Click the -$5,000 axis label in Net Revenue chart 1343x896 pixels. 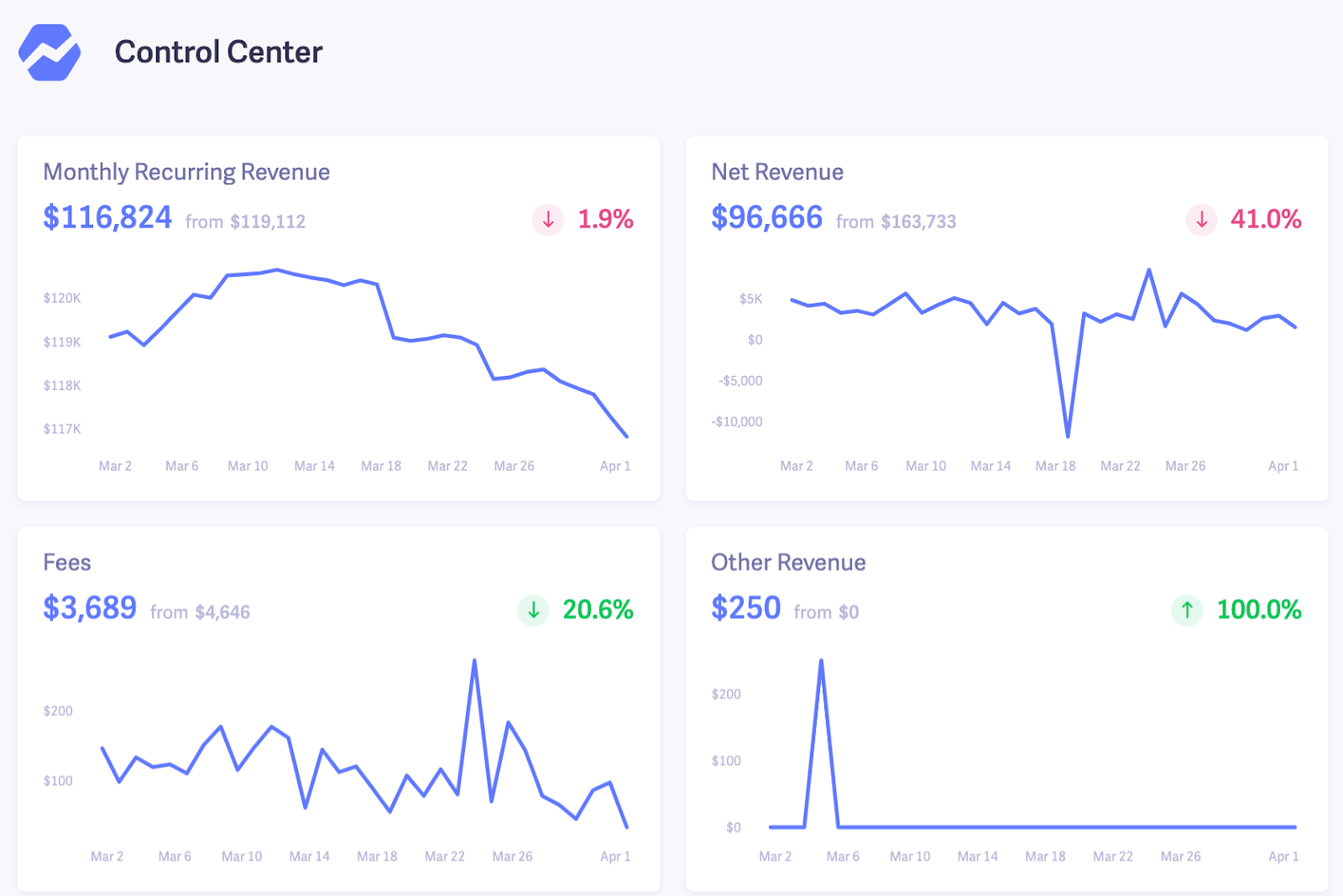[740, 381]
